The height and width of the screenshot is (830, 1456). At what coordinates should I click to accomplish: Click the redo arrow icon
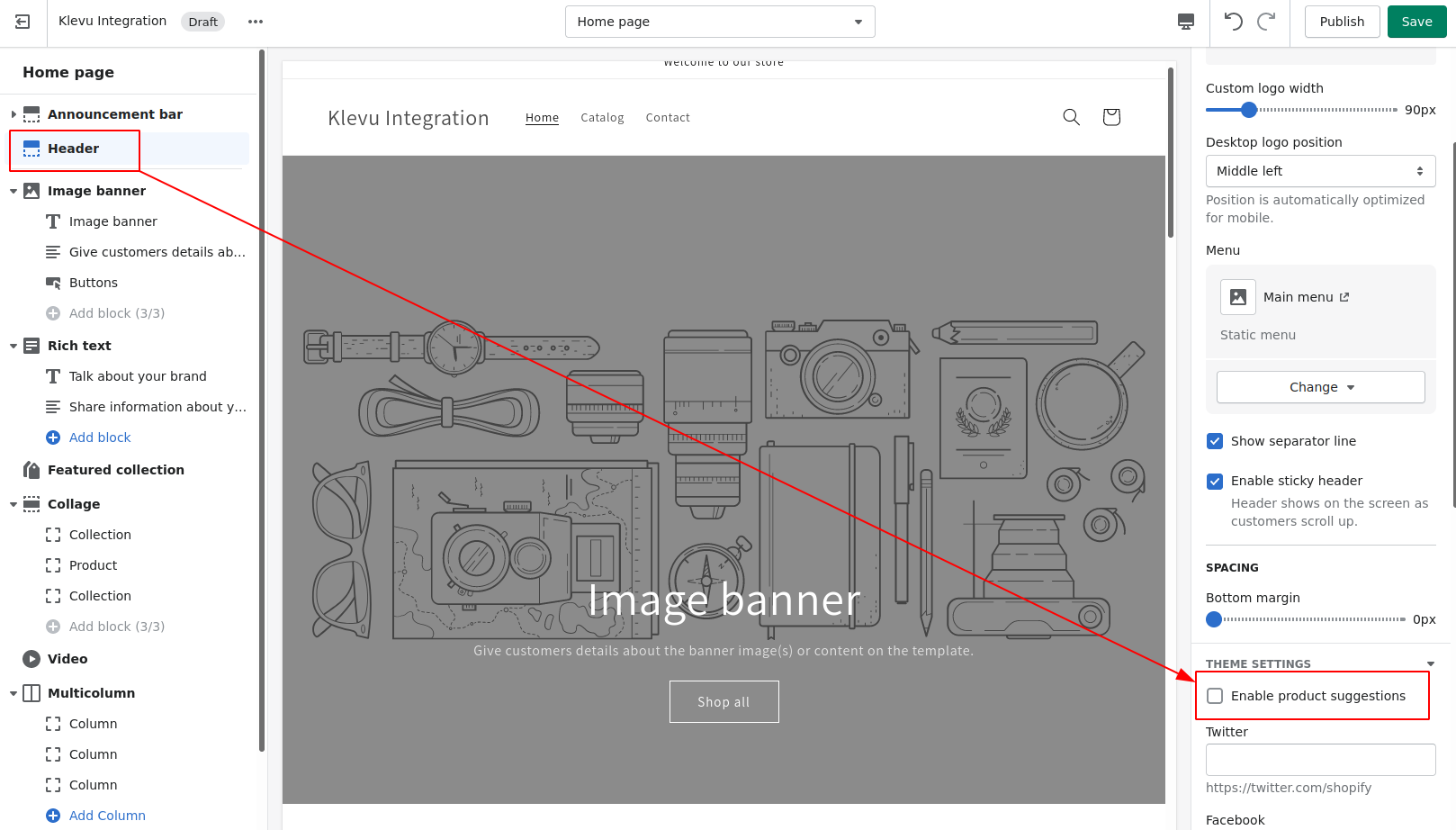tap(1266, 22)
